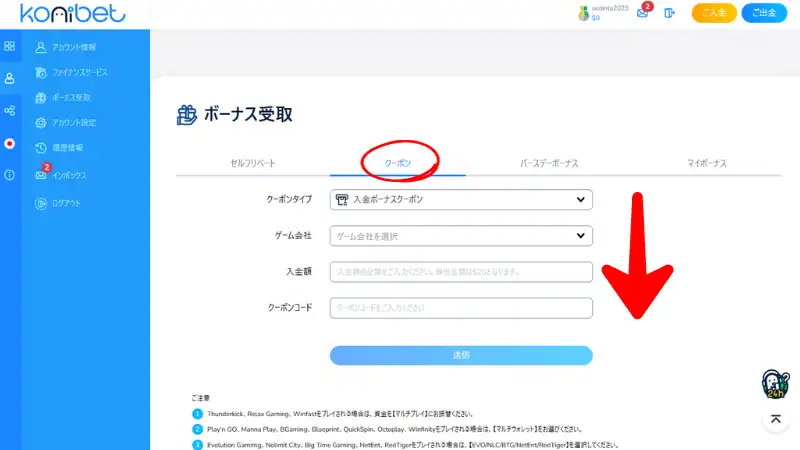Image resolution: width=800 pixels, height=450 pixels.
Task: Expand the クーポンタイプ dropdown
Action: [461, 200]
